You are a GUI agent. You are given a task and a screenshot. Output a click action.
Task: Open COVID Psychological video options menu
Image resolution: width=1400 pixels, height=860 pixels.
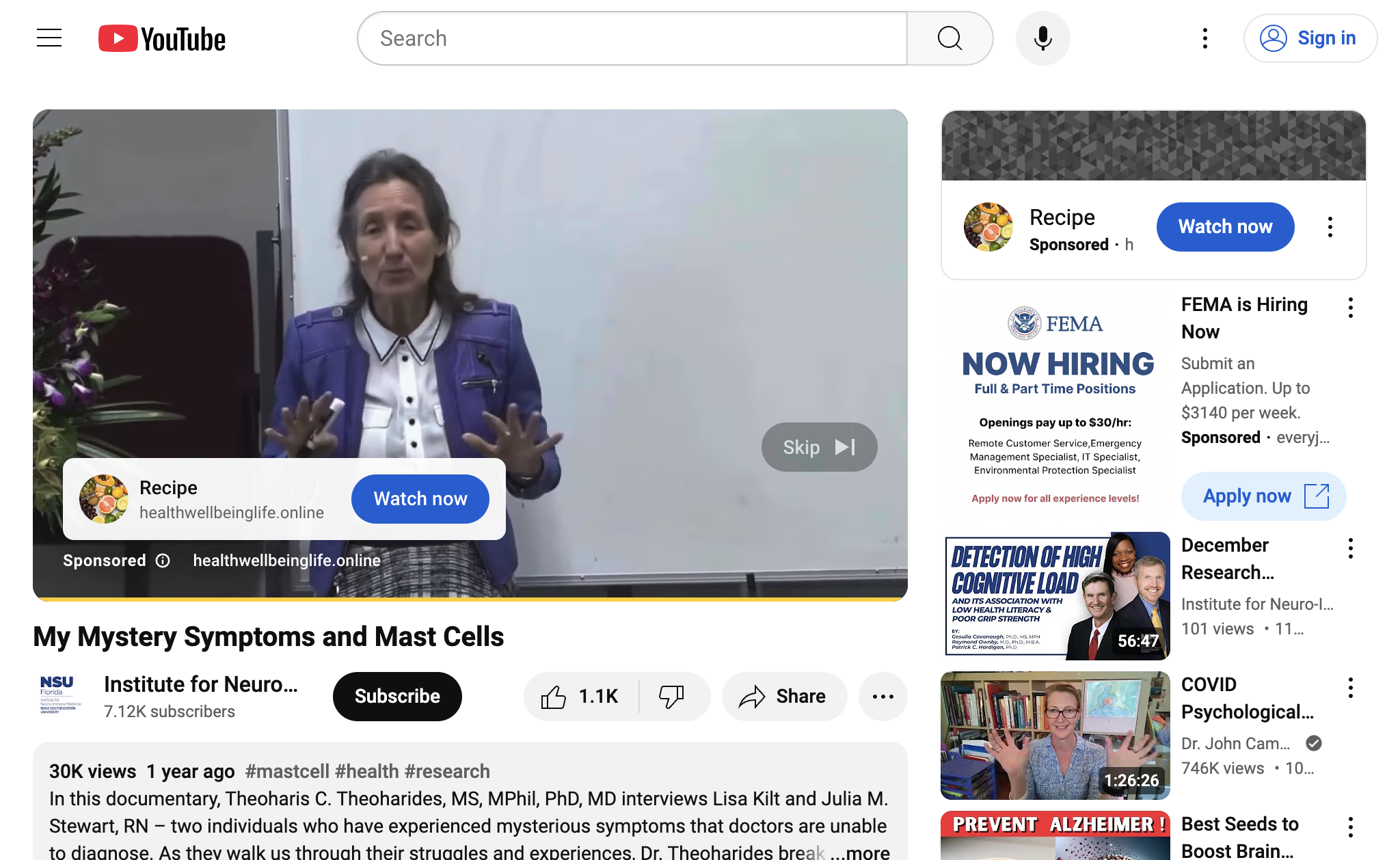tap(1350, 688)
